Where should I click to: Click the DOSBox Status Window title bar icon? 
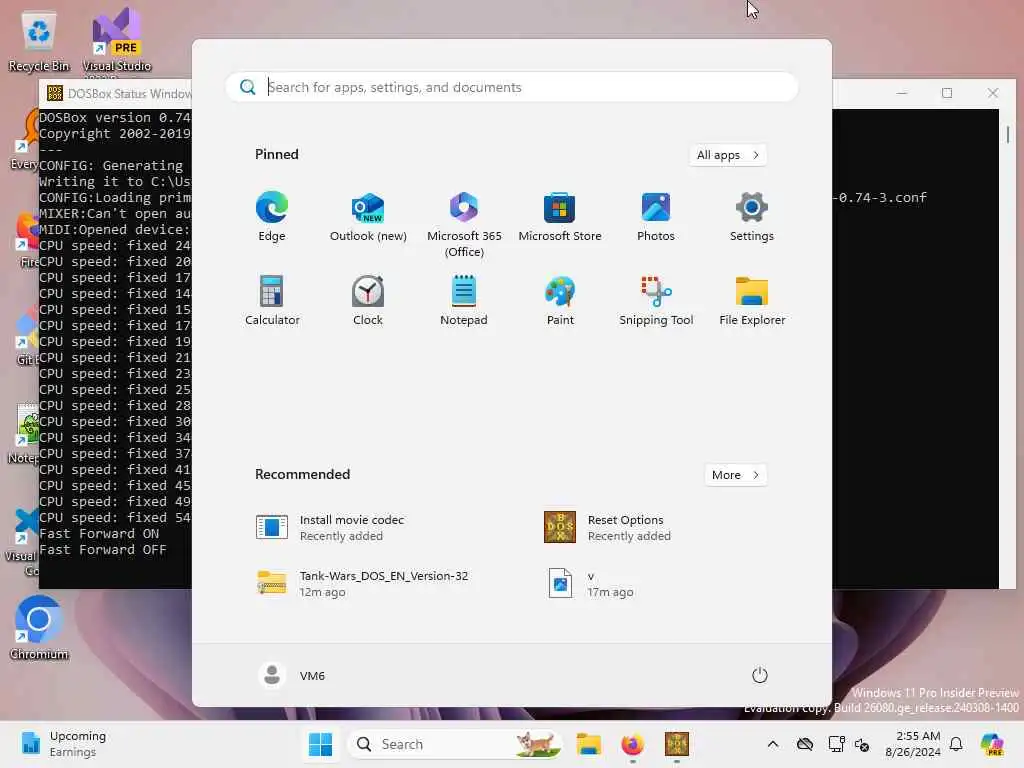click(55, 93)
